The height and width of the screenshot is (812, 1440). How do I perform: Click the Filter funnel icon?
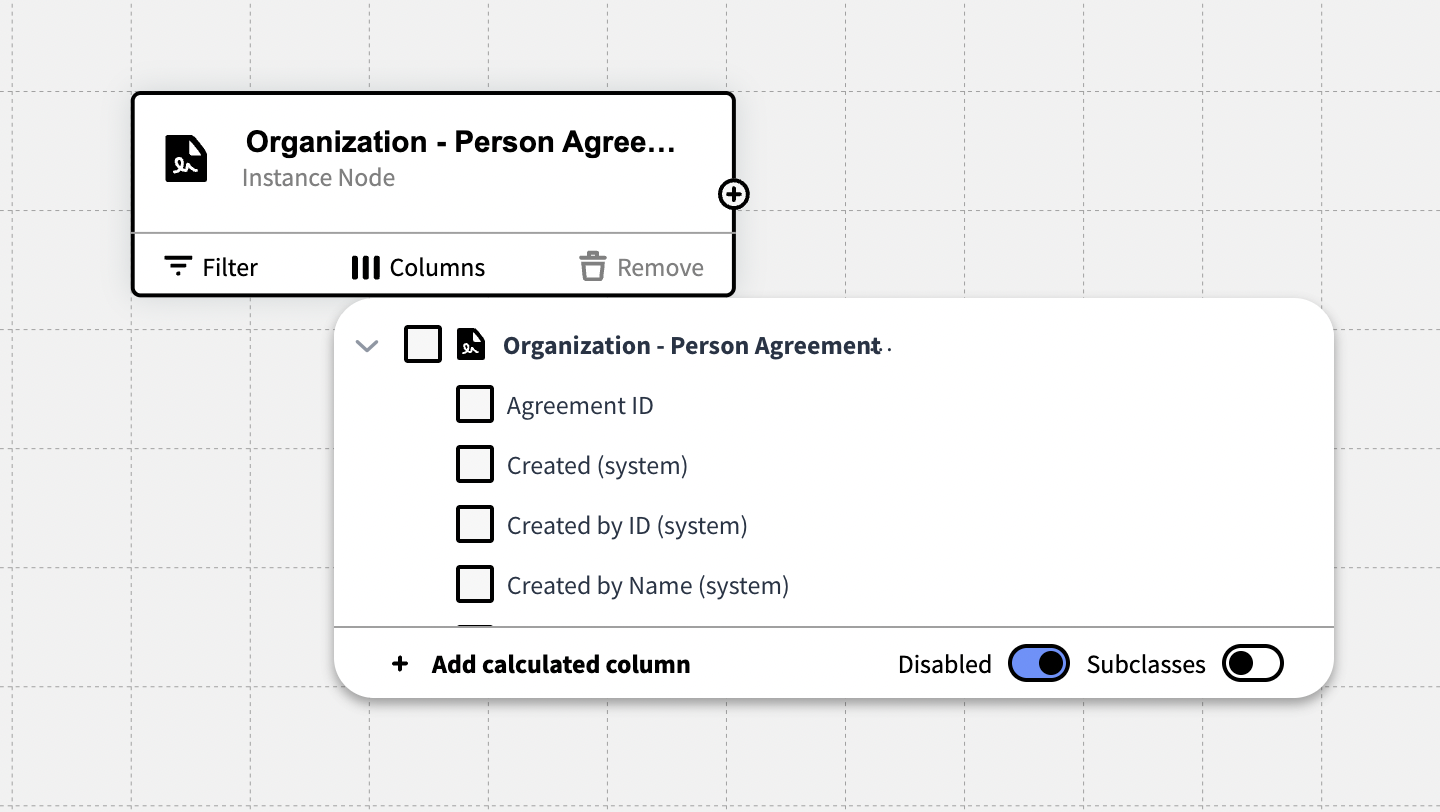coord(178,267)
